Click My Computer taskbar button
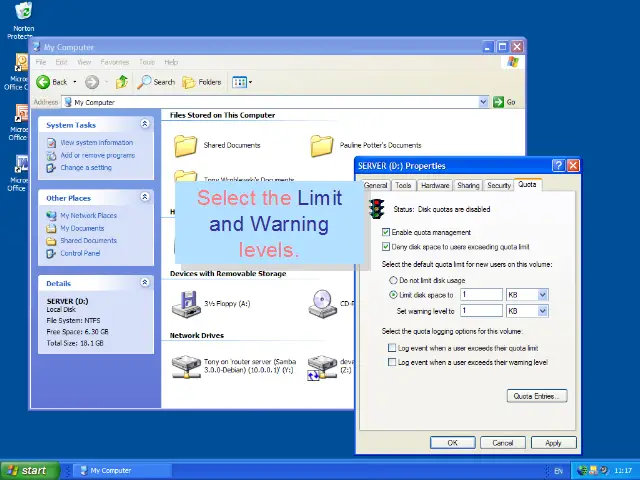 click(x=122, y=471)
